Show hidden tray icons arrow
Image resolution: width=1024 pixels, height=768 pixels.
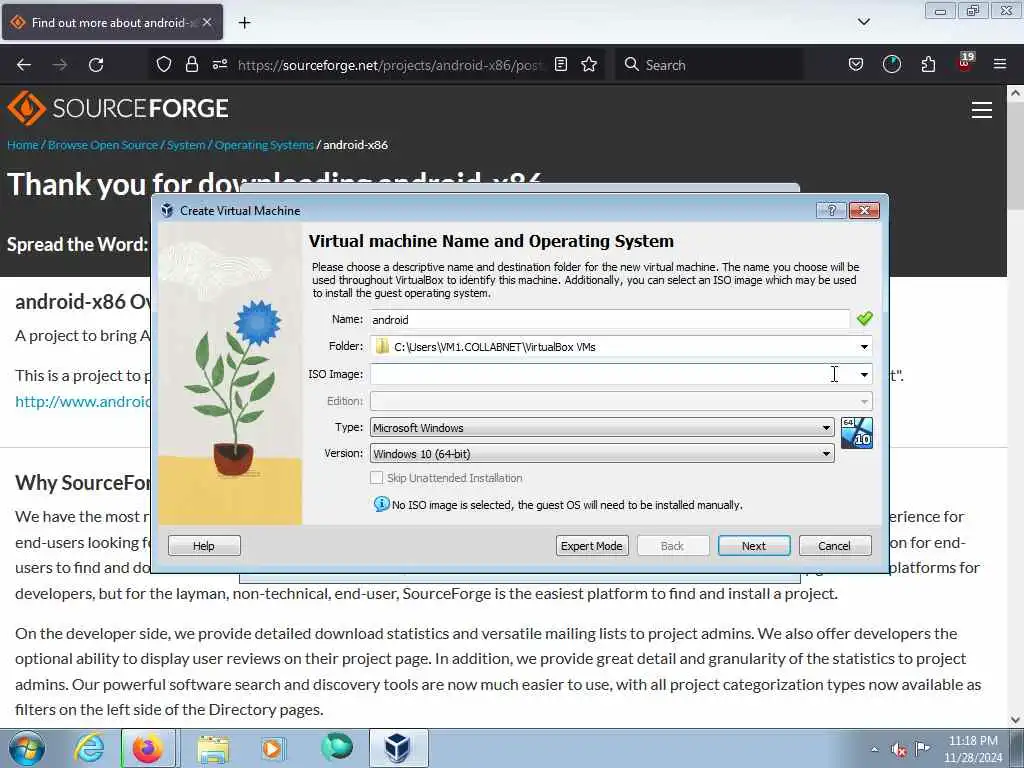coord(874,749)
